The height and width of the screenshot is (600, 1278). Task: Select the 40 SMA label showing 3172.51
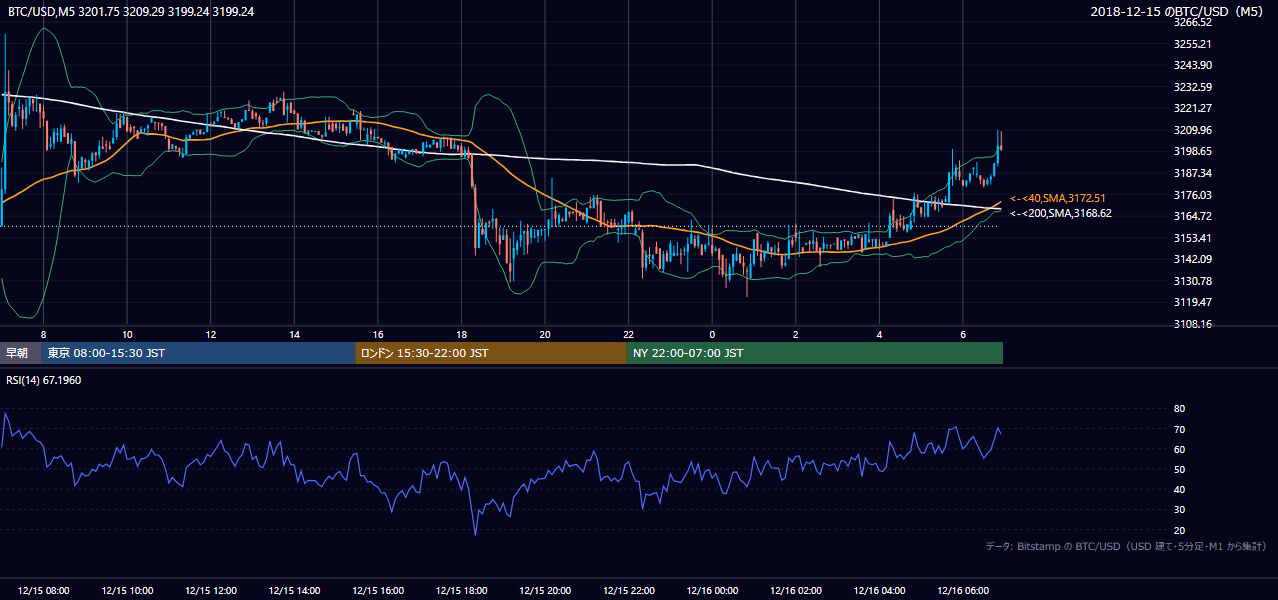1060,198
